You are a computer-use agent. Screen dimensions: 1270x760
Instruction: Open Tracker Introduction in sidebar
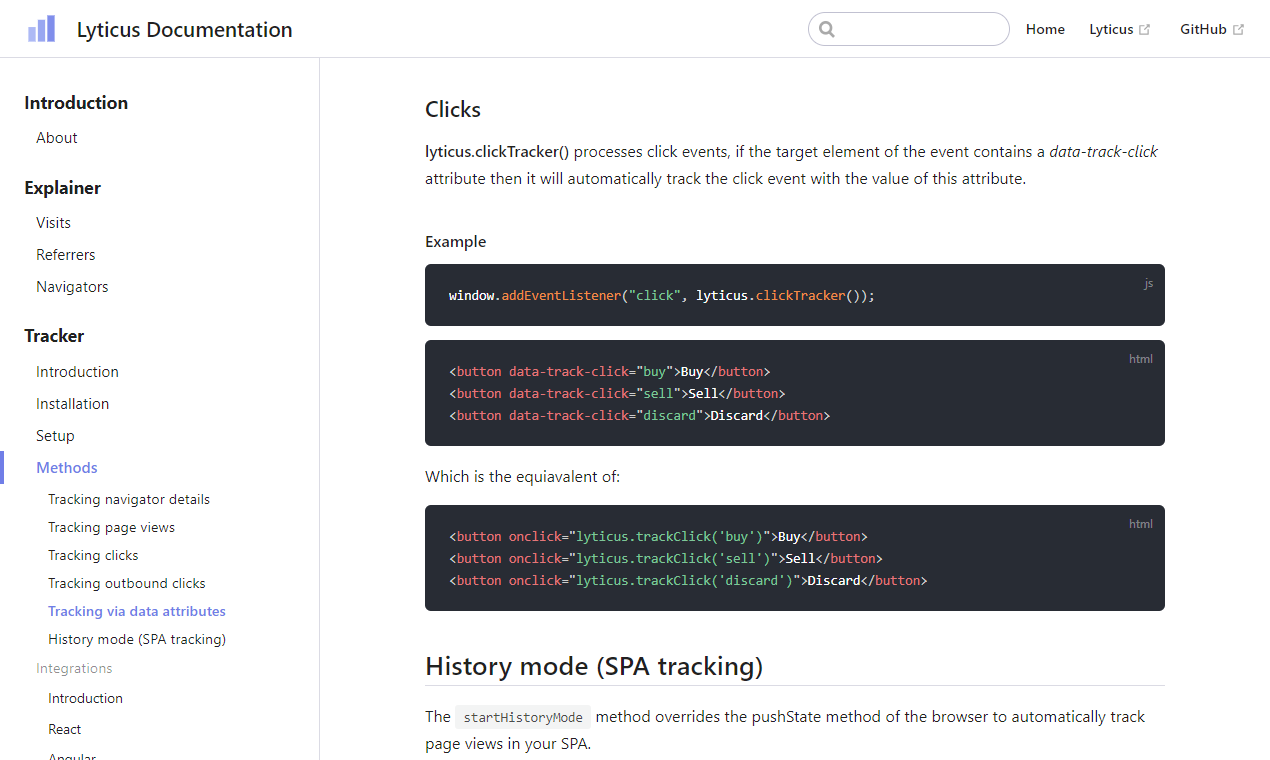pyautogui.click(x=77, y=372)
